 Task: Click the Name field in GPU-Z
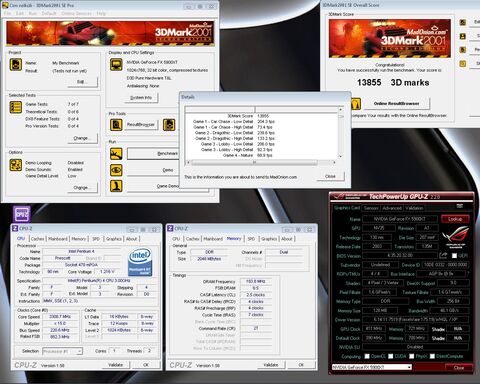click(x=400, y=219)
